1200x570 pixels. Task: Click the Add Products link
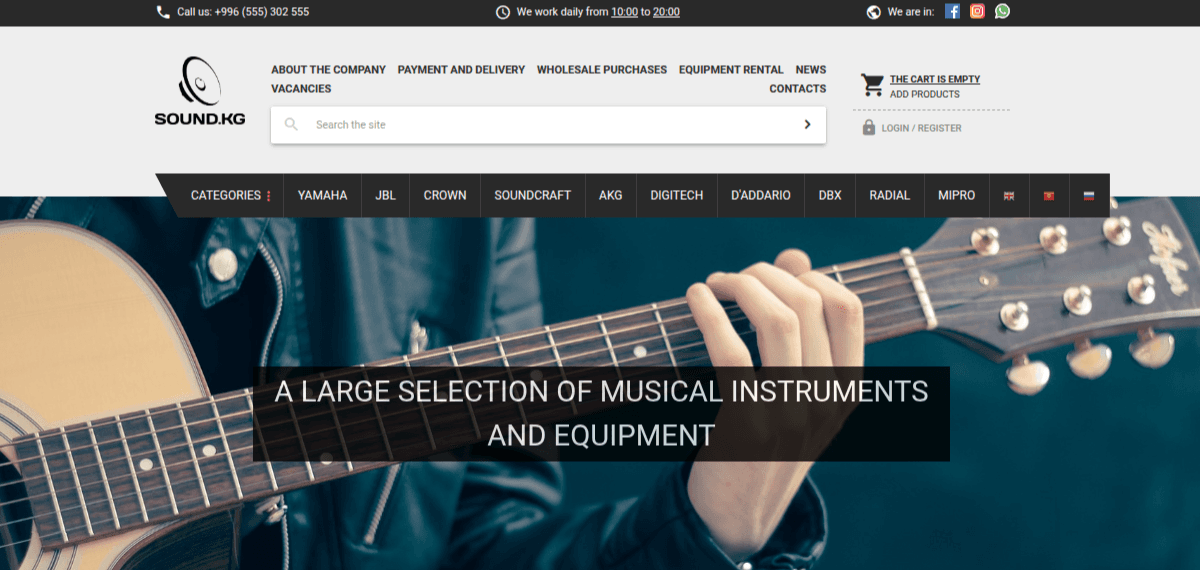pos(925,94)
